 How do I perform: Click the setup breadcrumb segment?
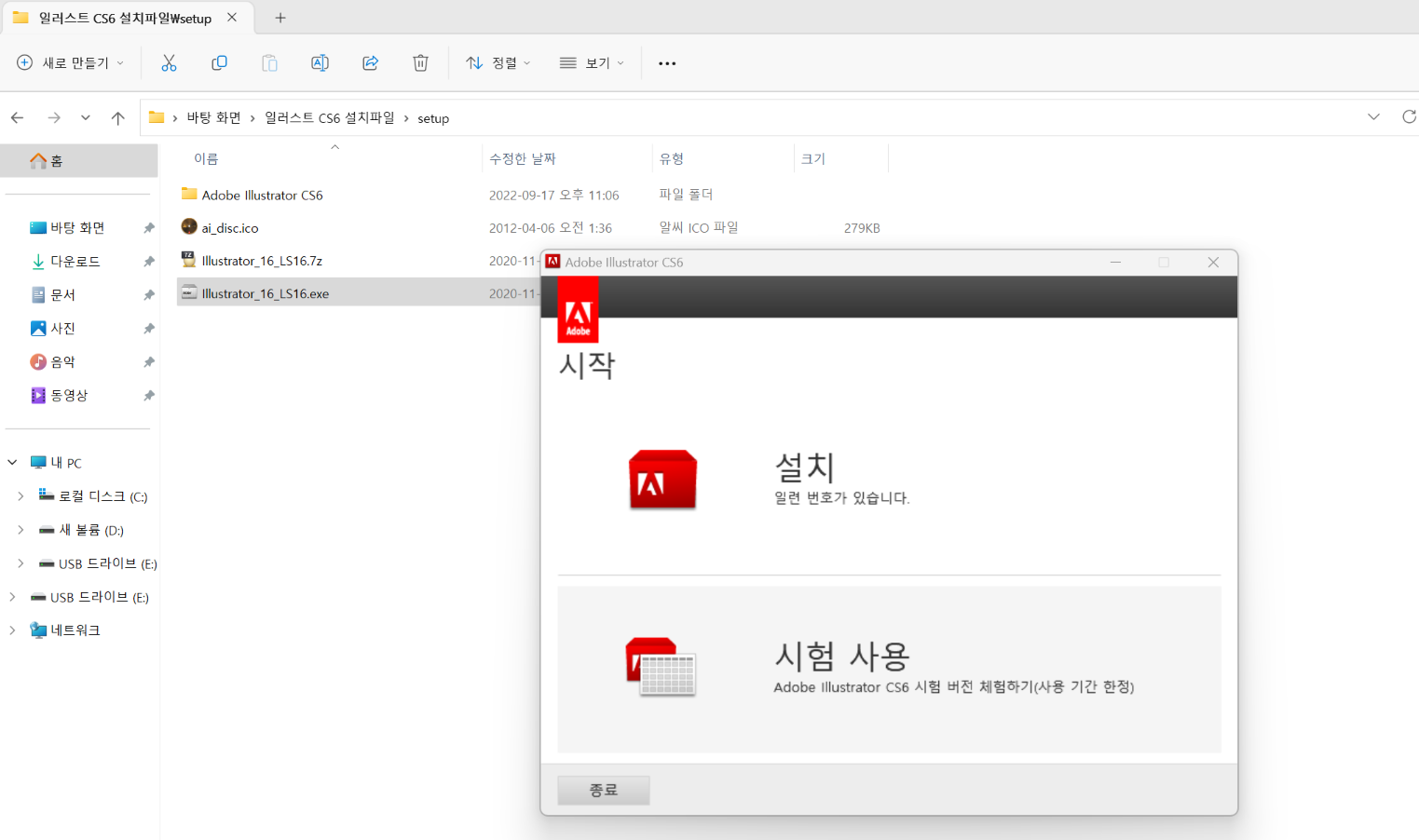433,118
